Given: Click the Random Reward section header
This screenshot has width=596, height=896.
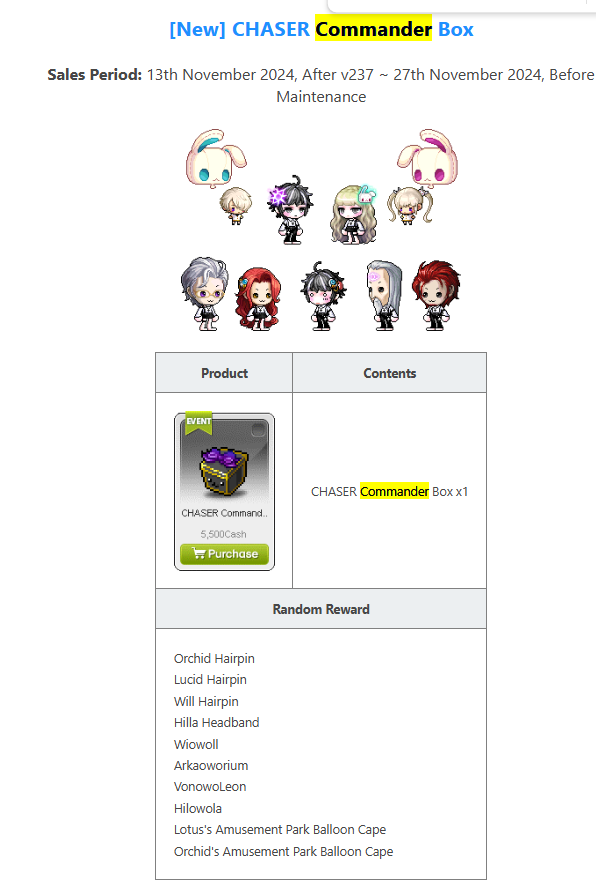Looking at the screenshot, I should pos(321,609).
